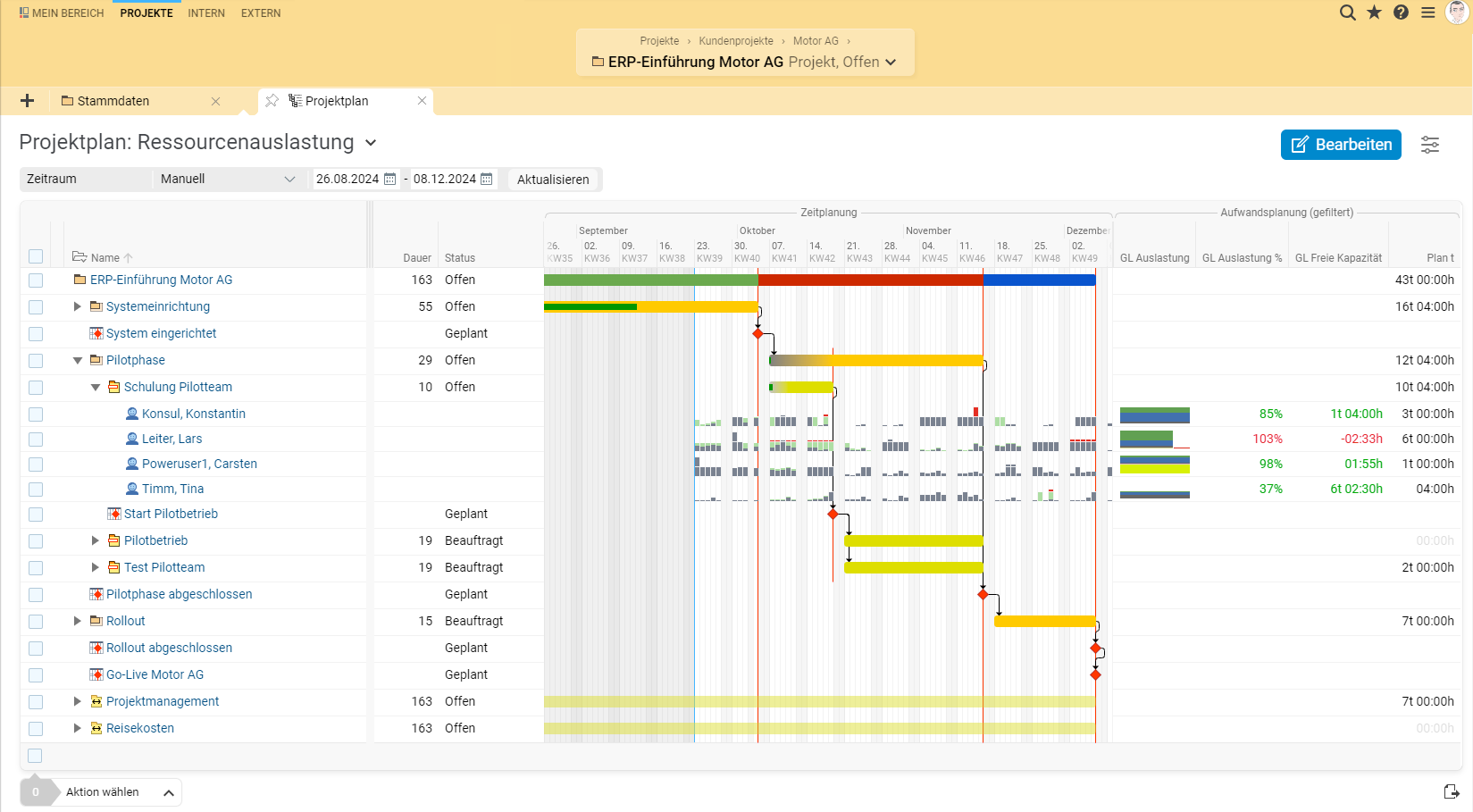Click the favorites star icon
Viewport: 1473px width, 812px height.
coord(1374,13)
